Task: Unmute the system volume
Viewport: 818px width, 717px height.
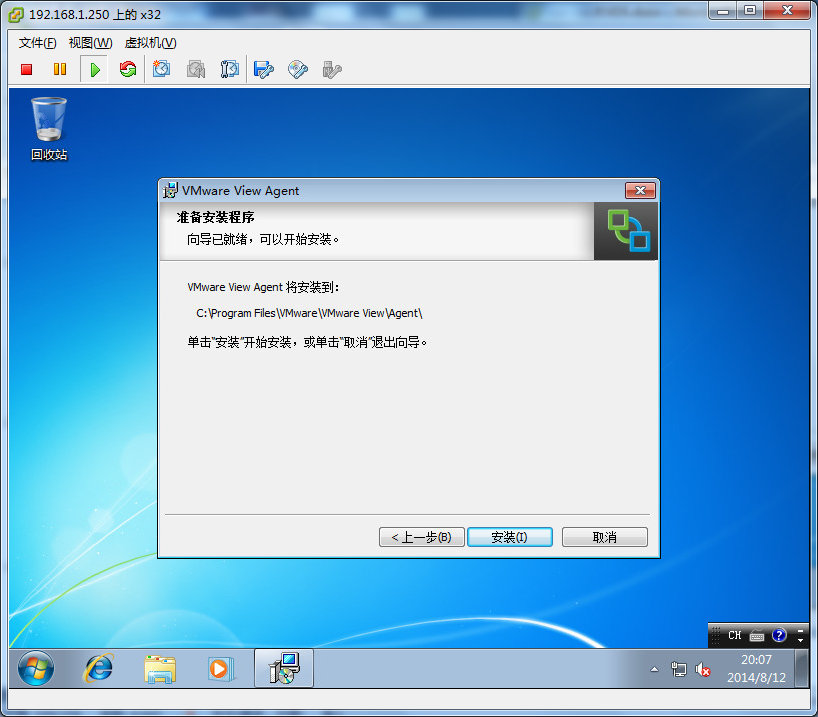Action: [x=703, y=669]
